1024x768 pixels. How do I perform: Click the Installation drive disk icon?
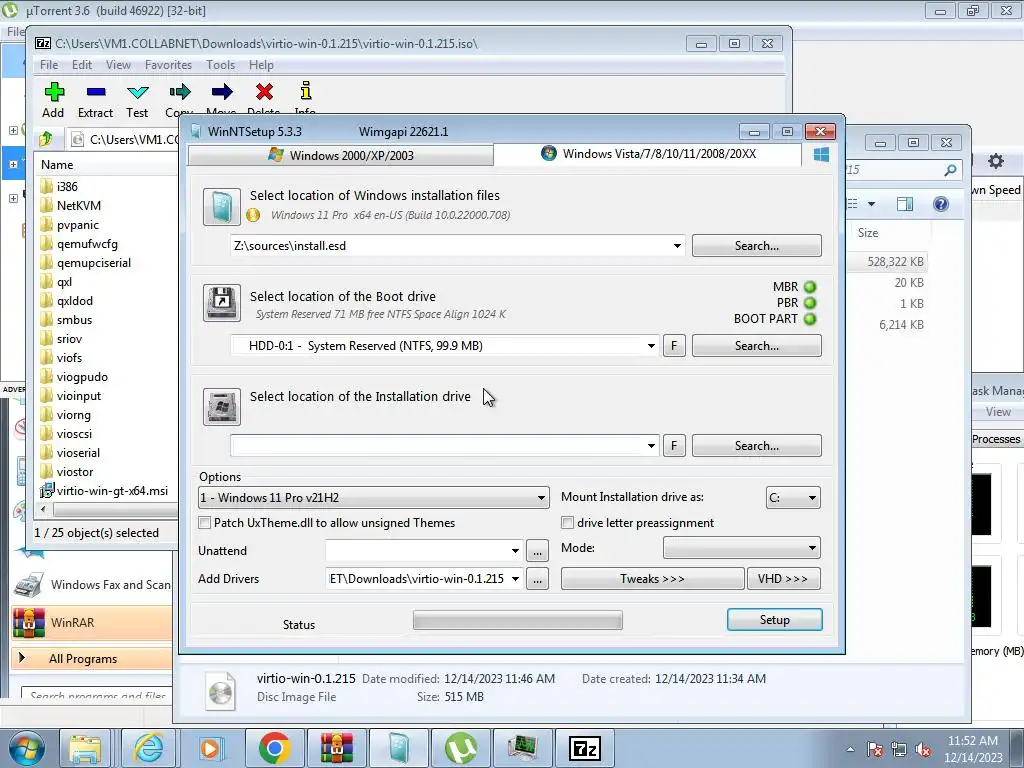point(221,406)
